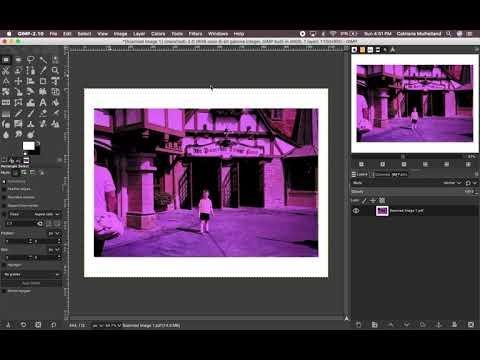The image size is (480, 360).
Task: Zoom in within the Navigation panel
Action: pos(383,164)
